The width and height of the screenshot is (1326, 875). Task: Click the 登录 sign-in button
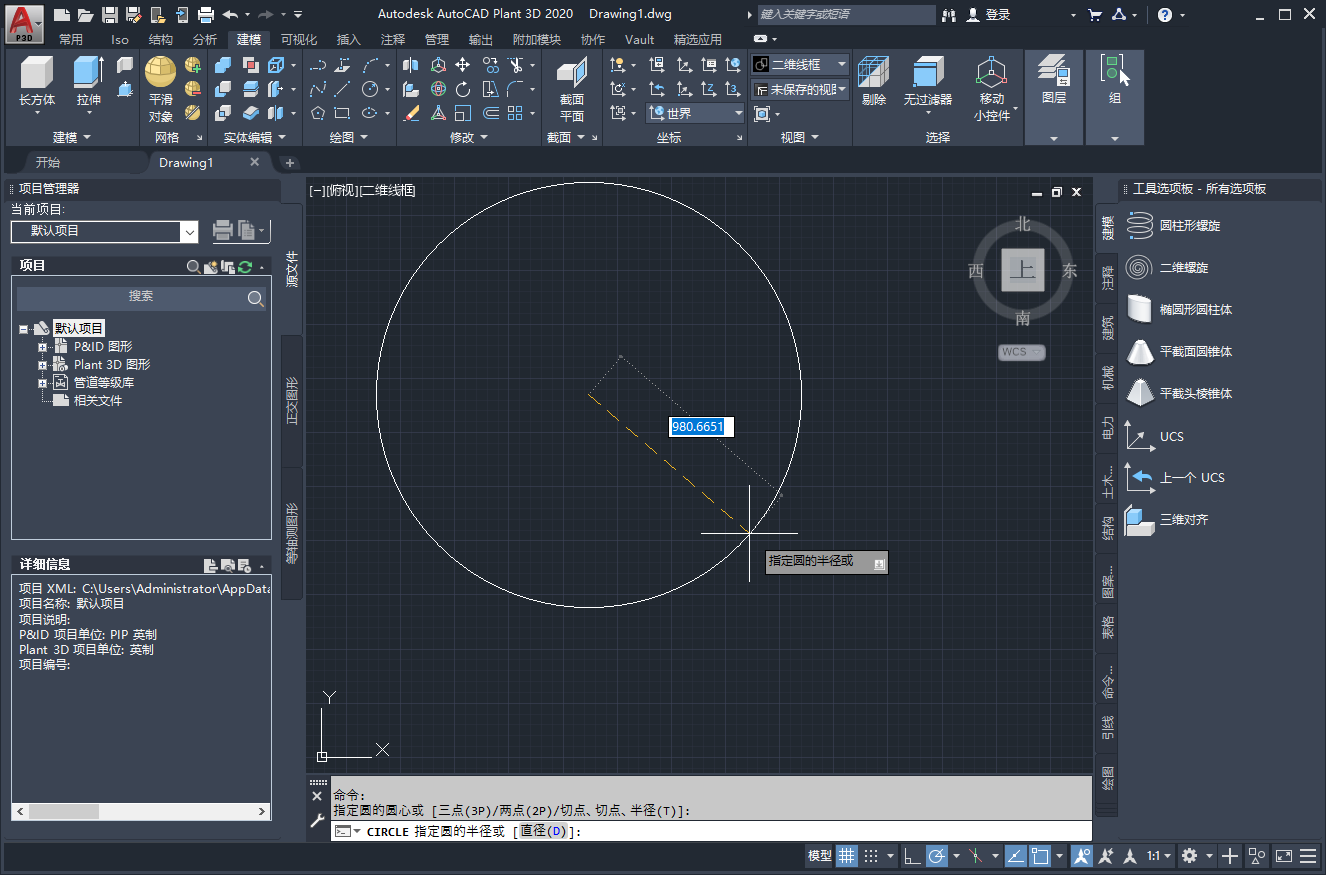(x=996, y=14)
